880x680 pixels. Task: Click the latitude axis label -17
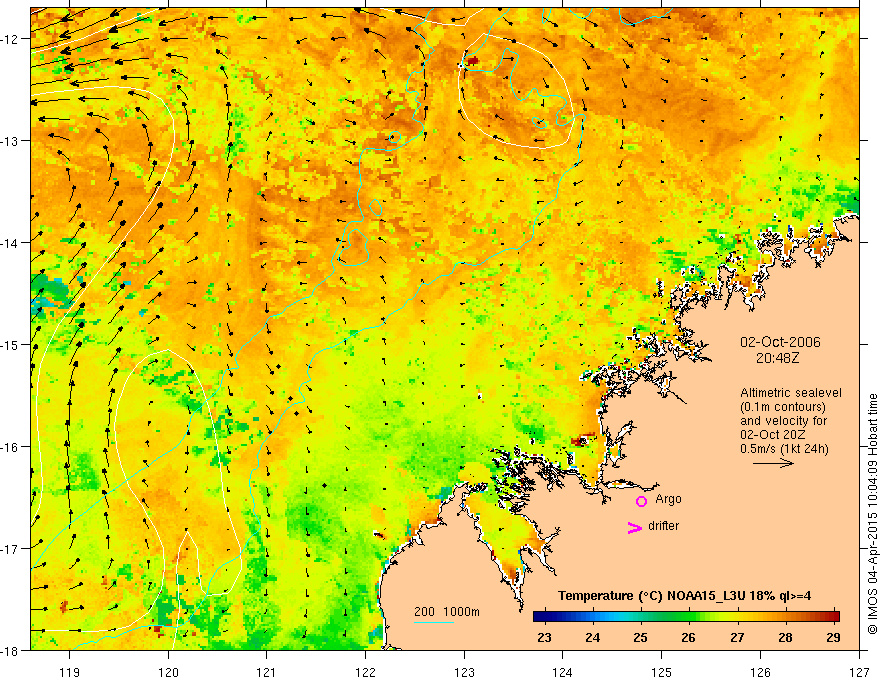pyautogui.click(x=10, y=549)
